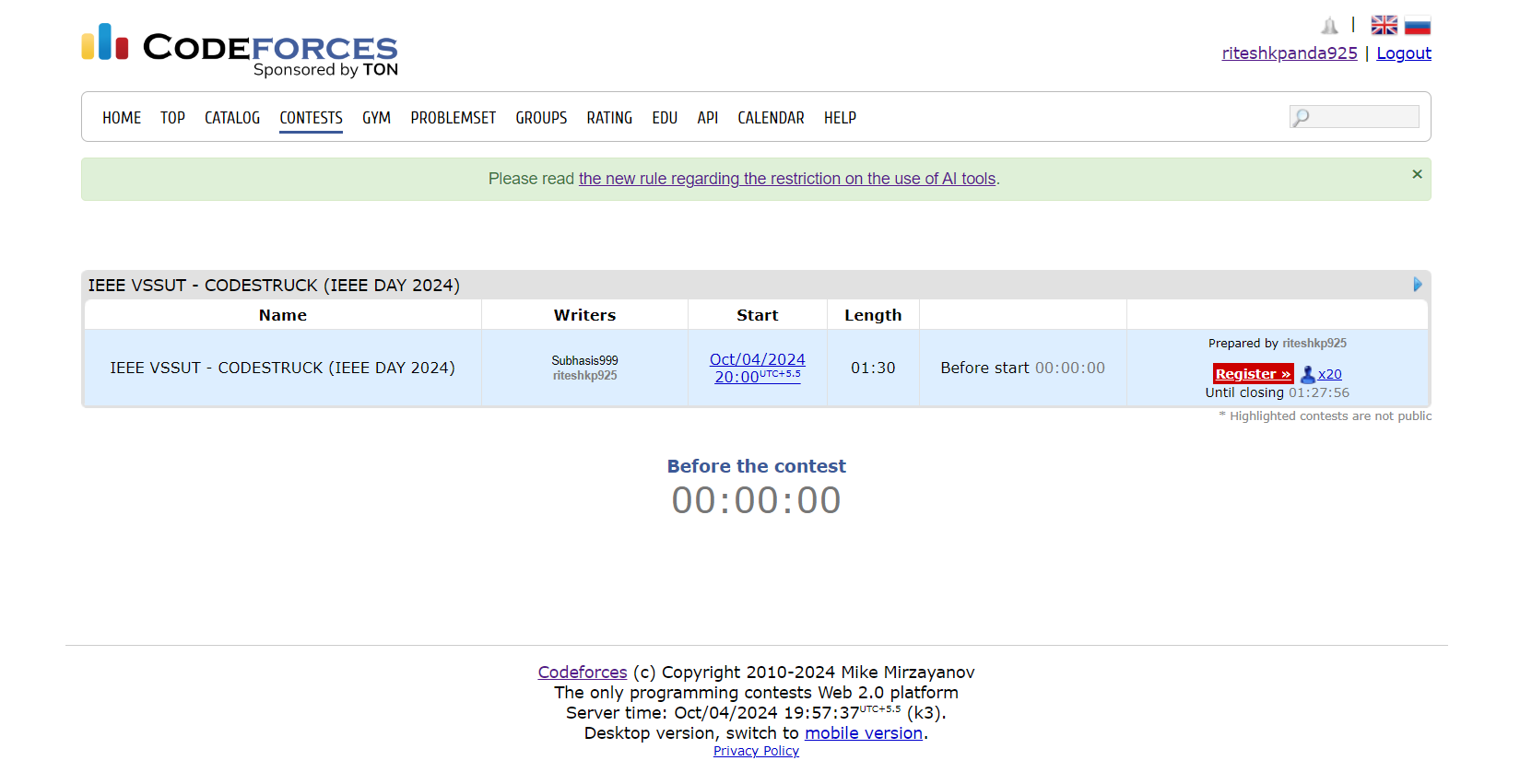This screenshot has height=784, width=1520.
Task: Click the Codeforces logo
Action: [239, 48]
